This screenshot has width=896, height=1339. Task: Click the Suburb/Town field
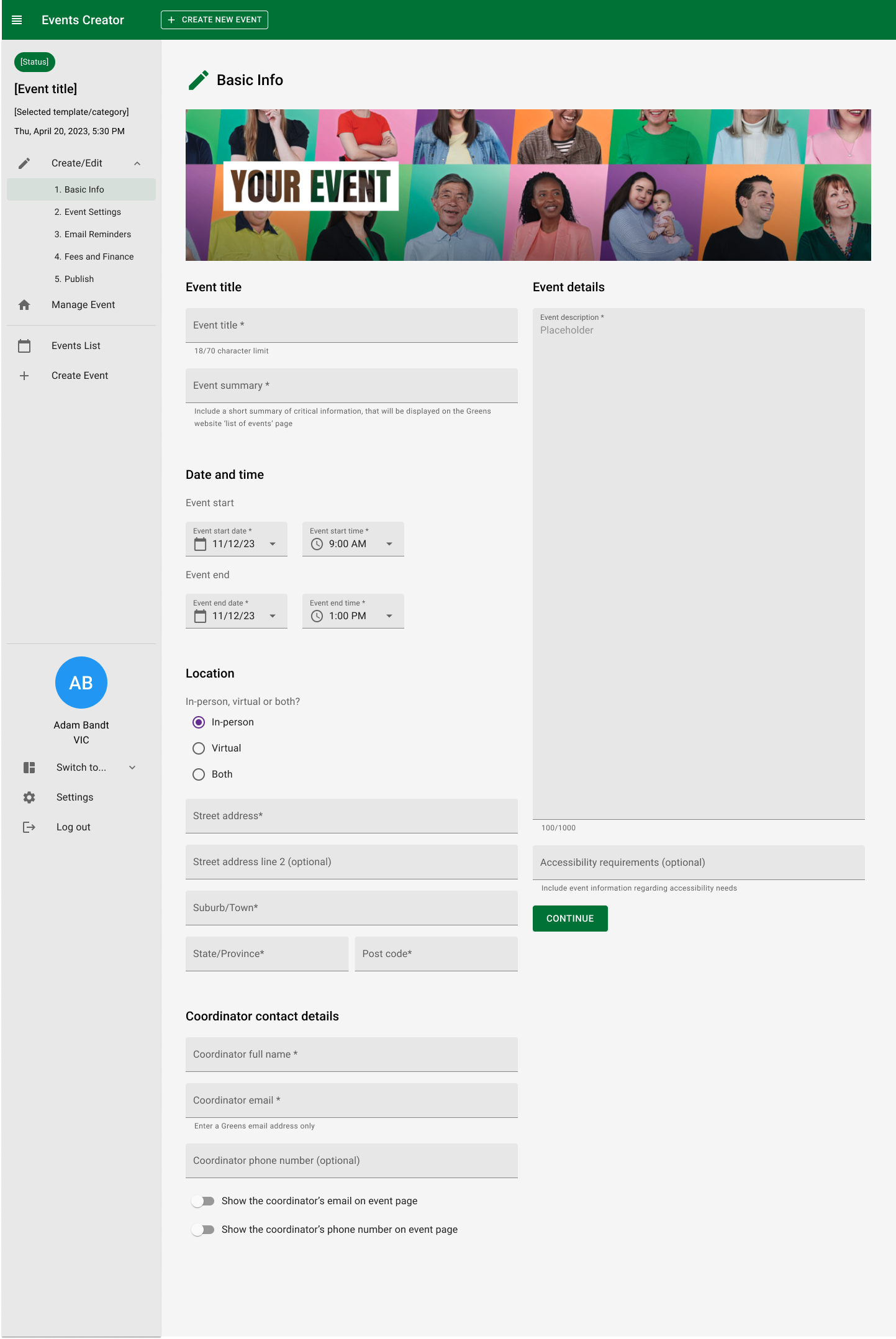[351, 908]
